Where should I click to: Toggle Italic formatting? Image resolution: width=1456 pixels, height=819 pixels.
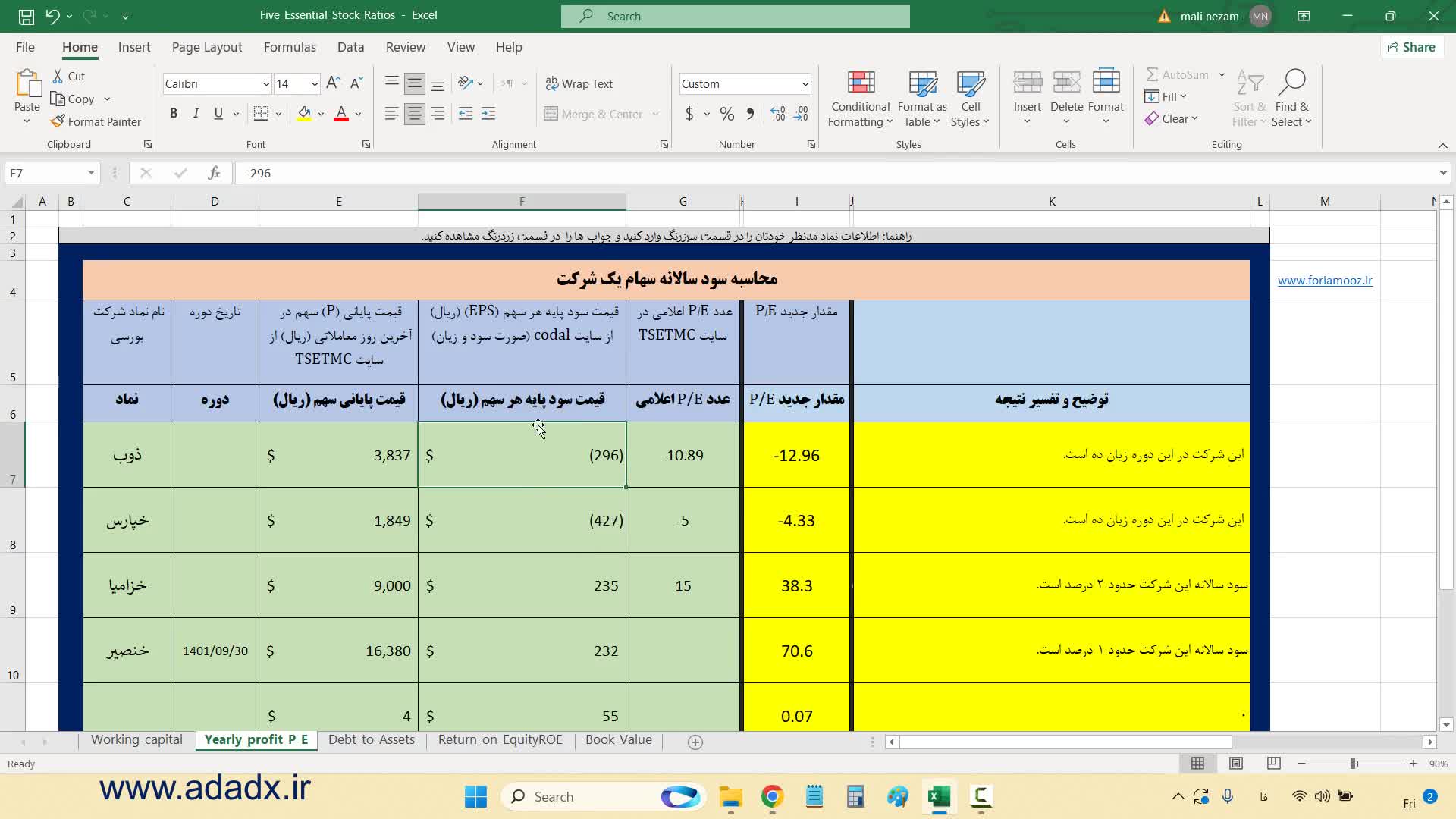pyautogui.click(x=196, y=114)
